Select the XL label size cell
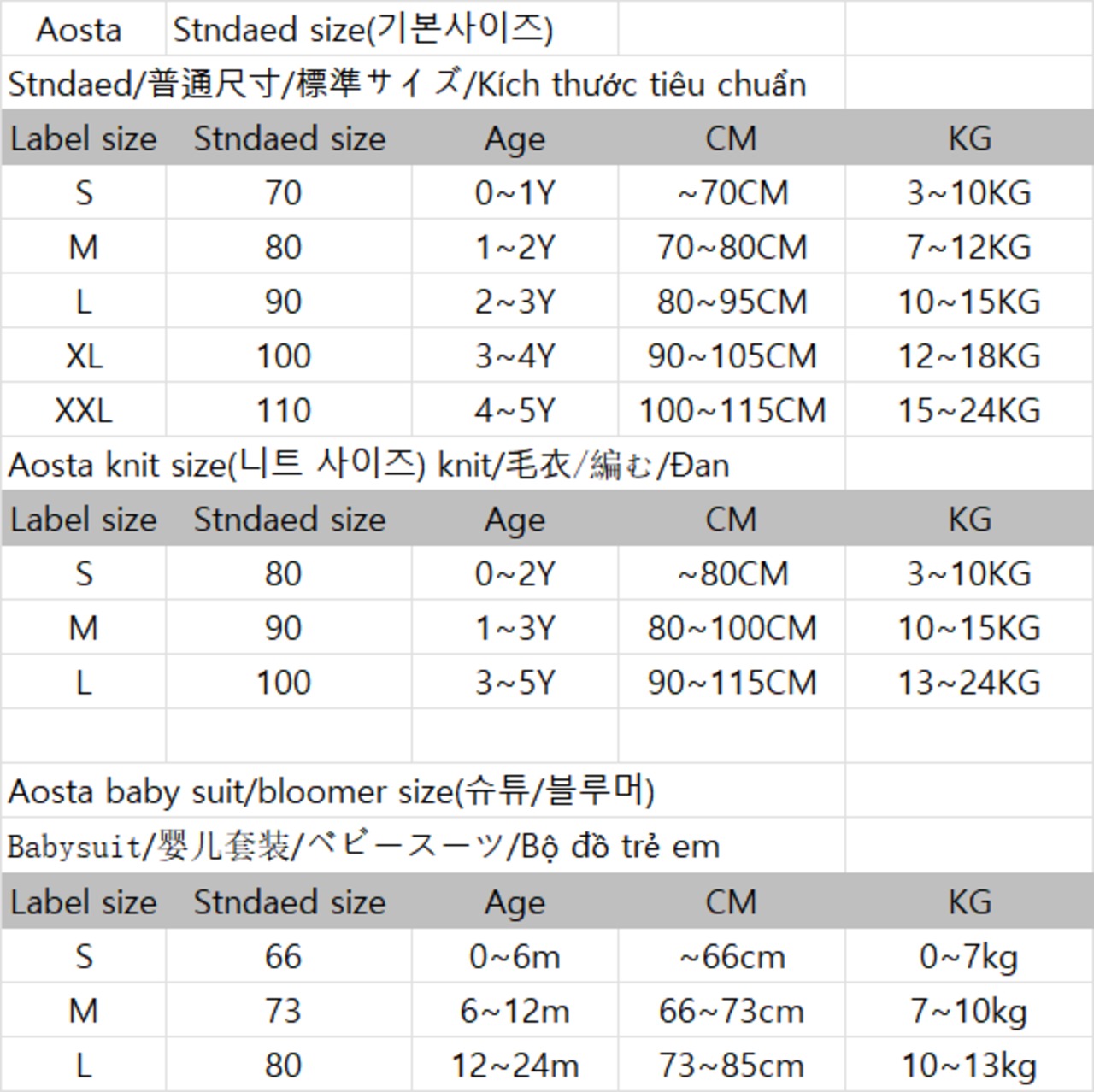This screenshot has height=1092, width=1094. click(83, 356)
